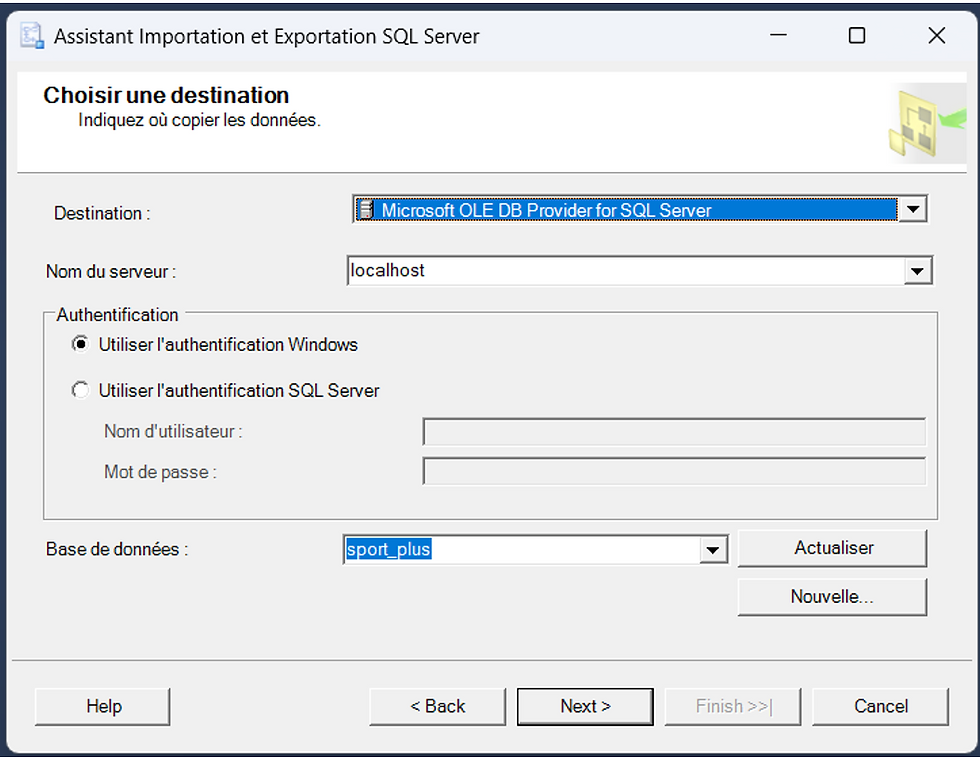This screenshot has height=759, width=980.
Task: Maximize the wizard window
Action: (857, 36)
